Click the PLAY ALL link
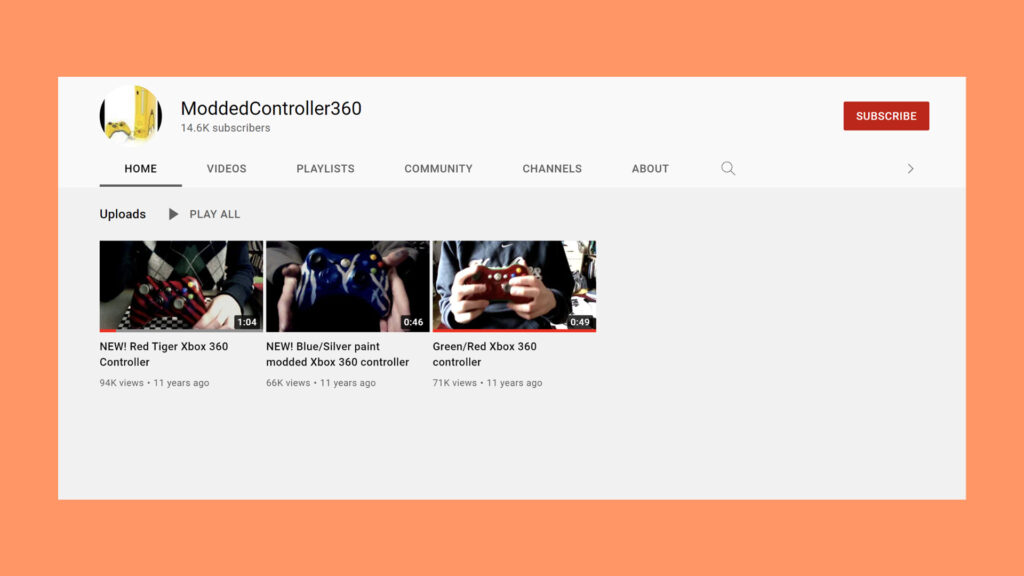 (x=215, y=214)
